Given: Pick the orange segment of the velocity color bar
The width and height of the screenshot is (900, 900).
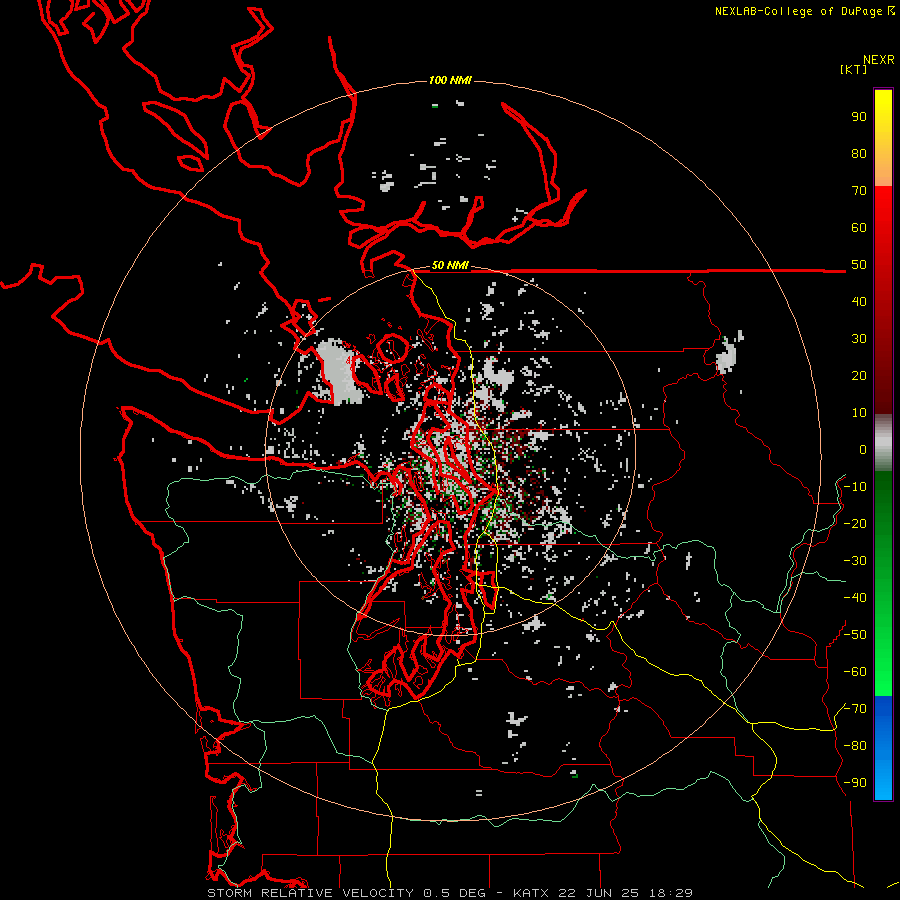Looking at the screenshot, I should [x=883, y=172].
